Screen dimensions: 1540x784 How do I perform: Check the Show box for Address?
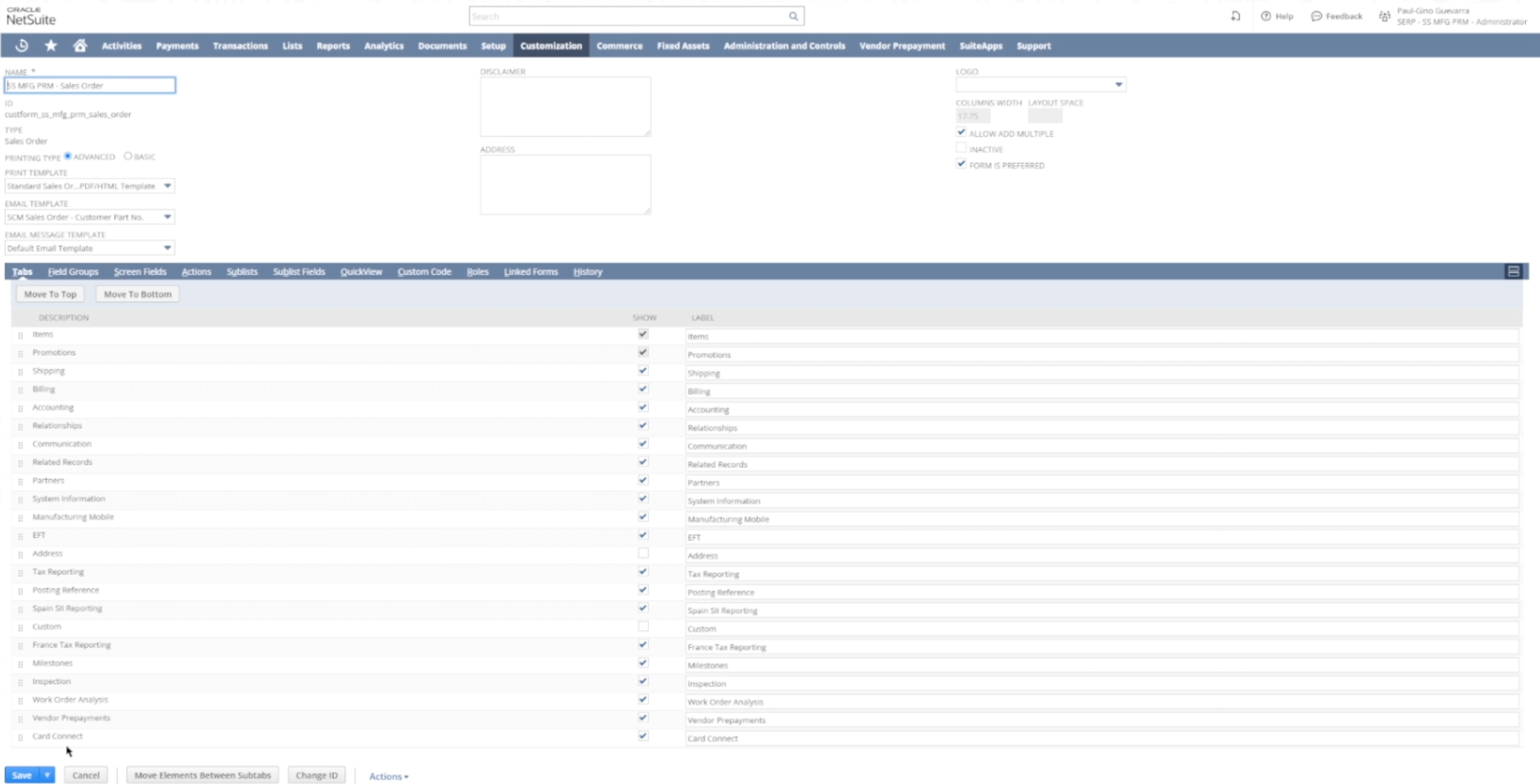(643, 553)
